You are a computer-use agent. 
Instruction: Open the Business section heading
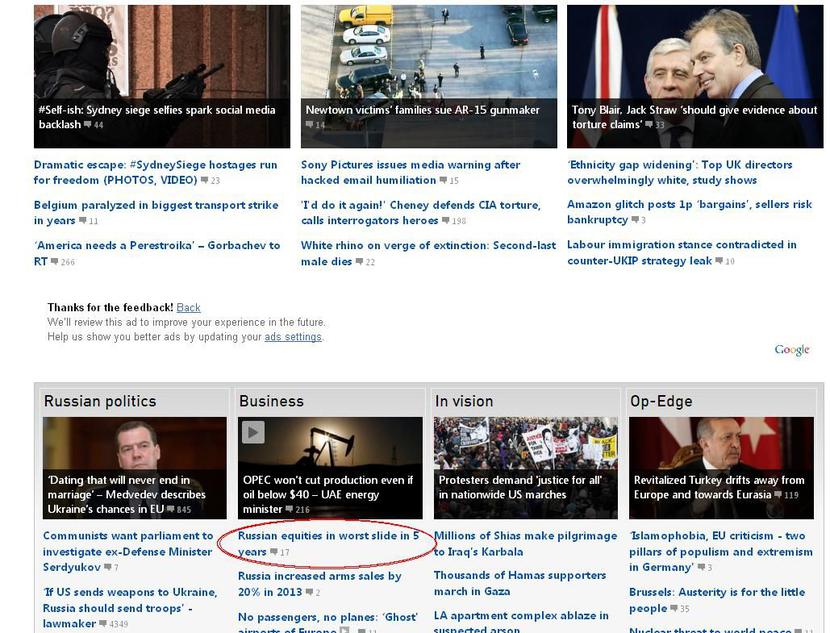(272, 401)
